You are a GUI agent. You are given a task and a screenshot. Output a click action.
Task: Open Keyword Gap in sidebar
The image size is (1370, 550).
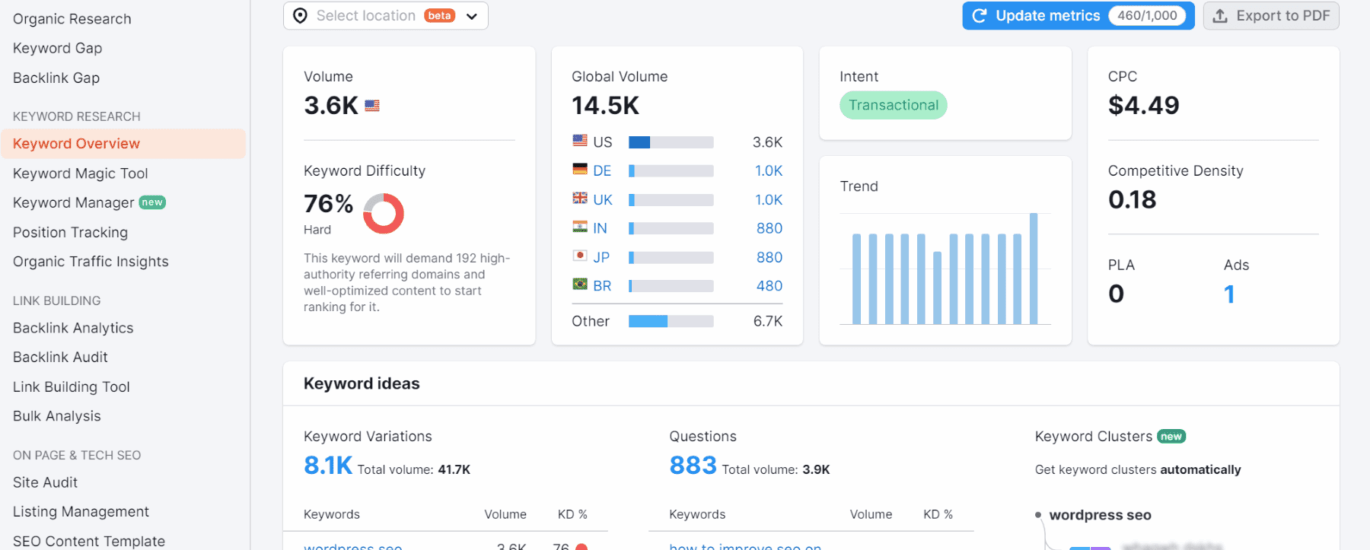pyautogui.click(x=57, y=48)
